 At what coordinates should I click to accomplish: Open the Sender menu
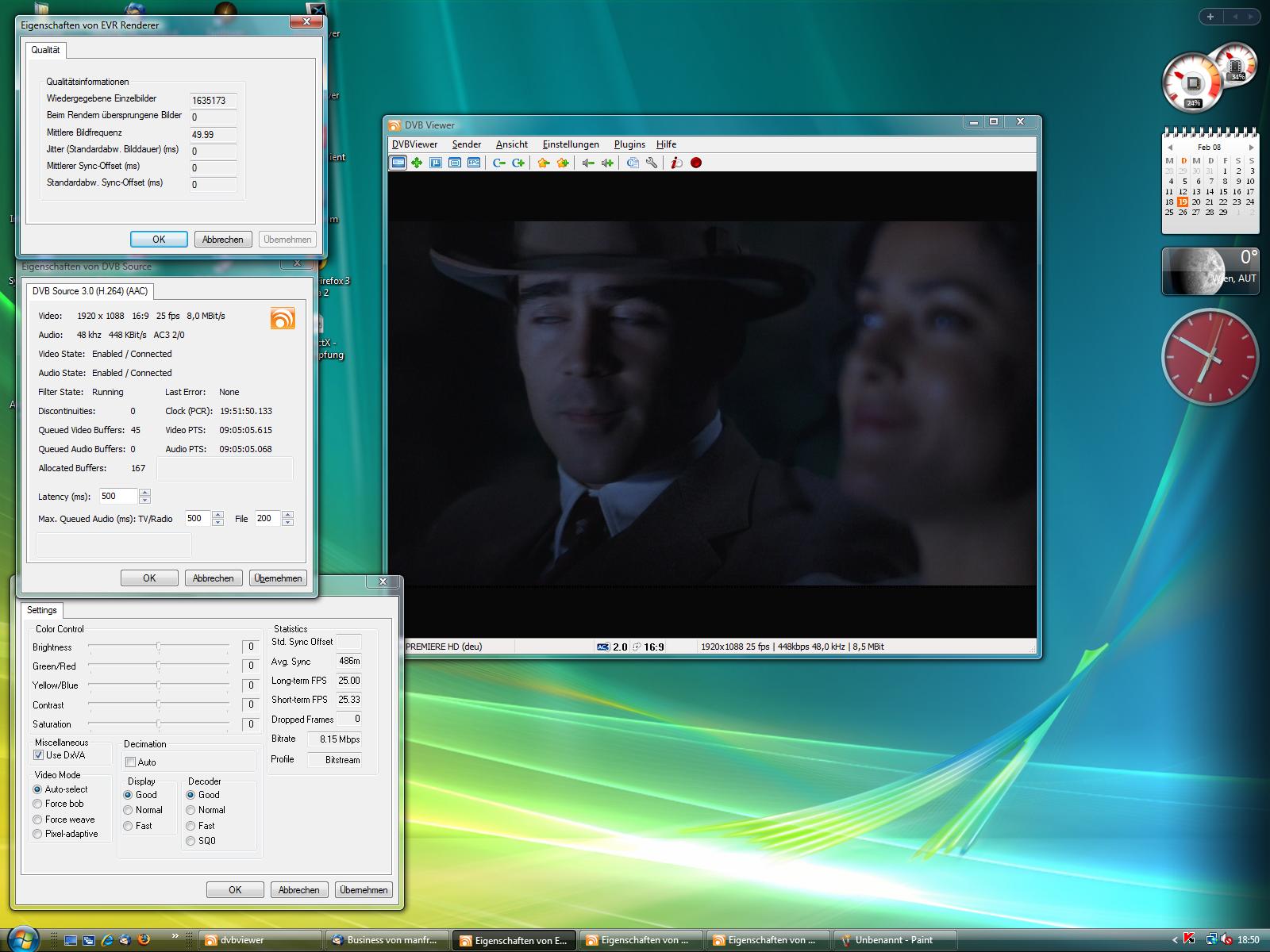pyautogui.click(x=467, y=144)
